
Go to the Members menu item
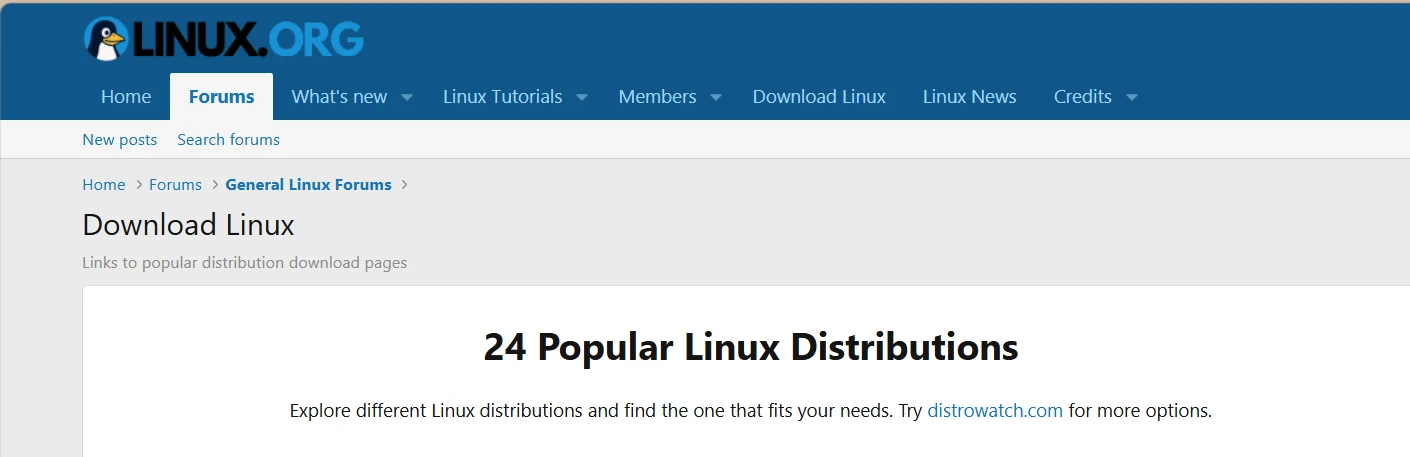[x=657, y=97]
